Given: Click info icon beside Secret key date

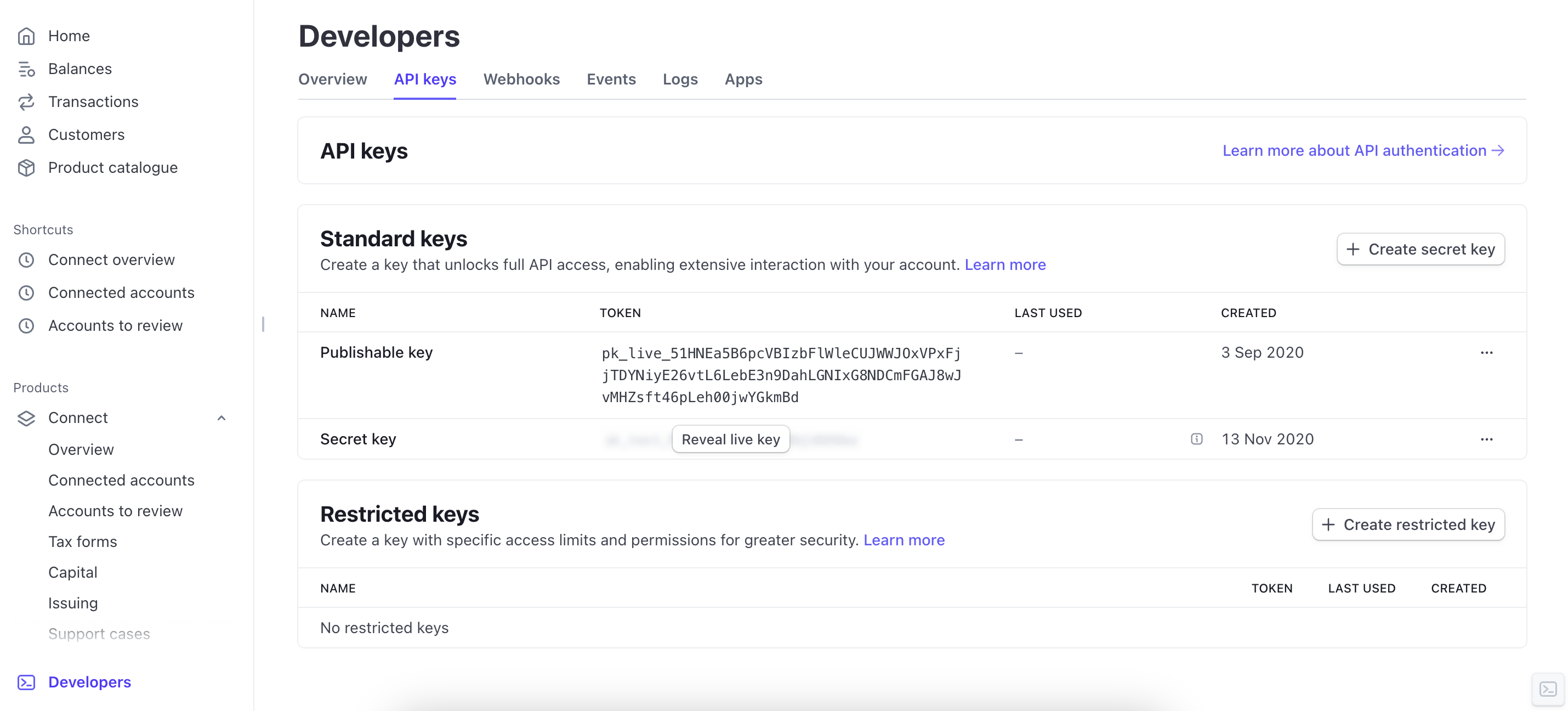Looking at the screenshot, I should (1196, 439).
